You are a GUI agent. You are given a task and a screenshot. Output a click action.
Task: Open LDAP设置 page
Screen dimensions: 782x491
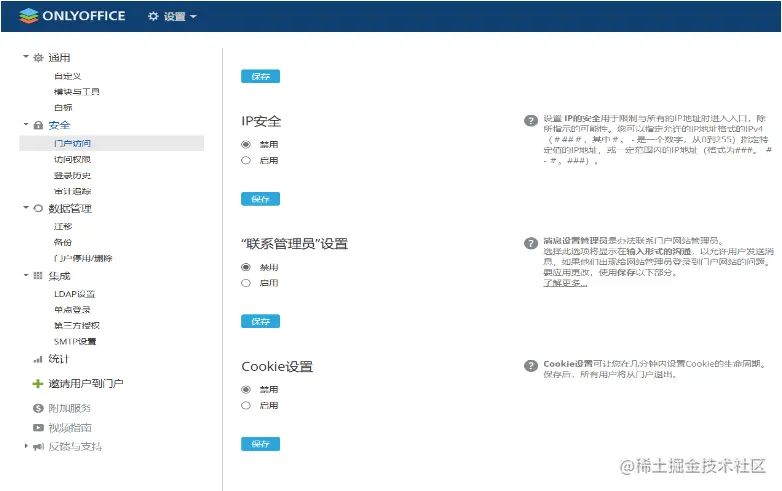[x=74, y=294]
